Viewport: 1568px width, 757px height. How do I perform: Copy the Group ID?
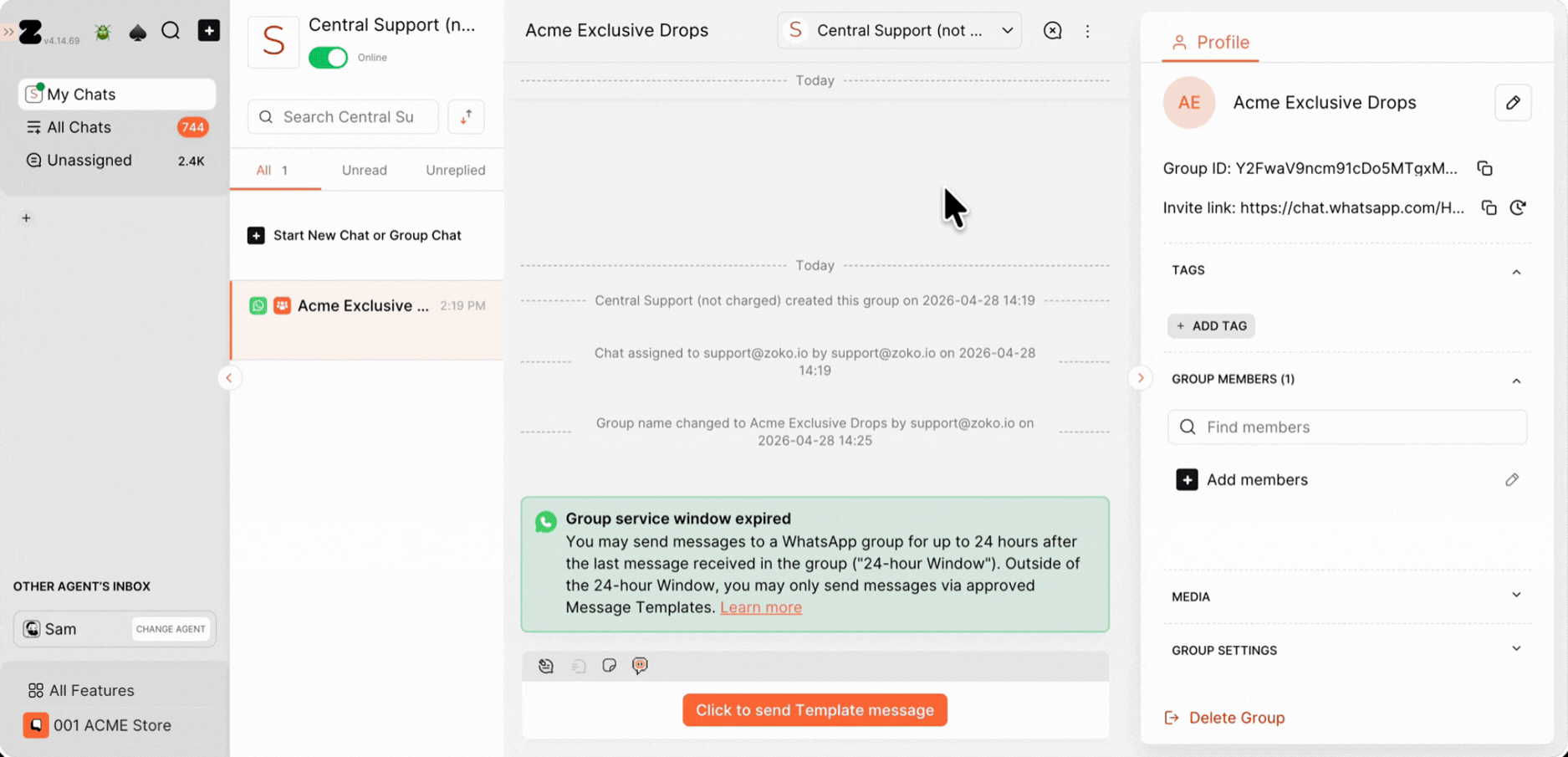[1484, 168]
